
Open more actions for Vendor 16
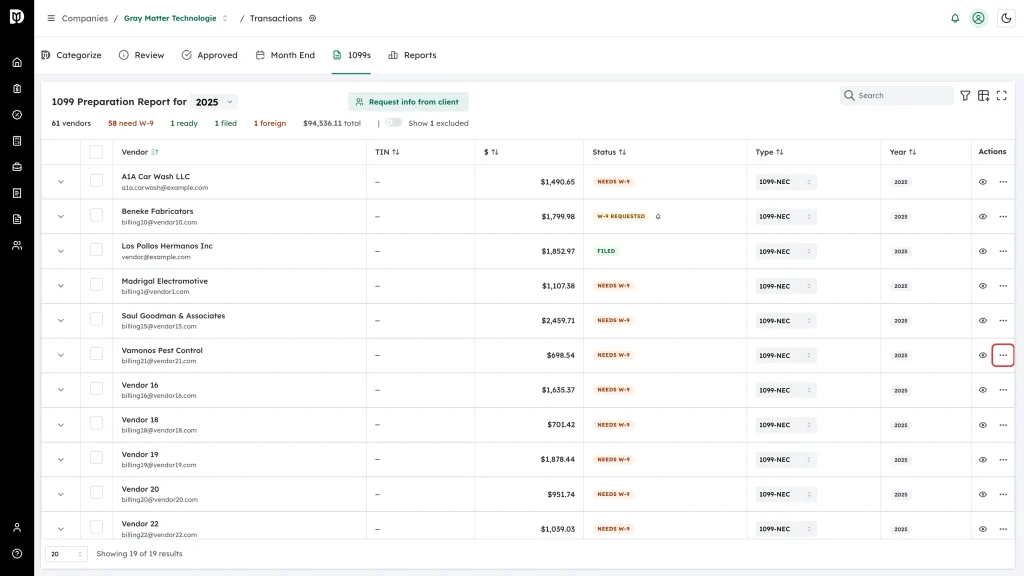[x=1003, y=390]
